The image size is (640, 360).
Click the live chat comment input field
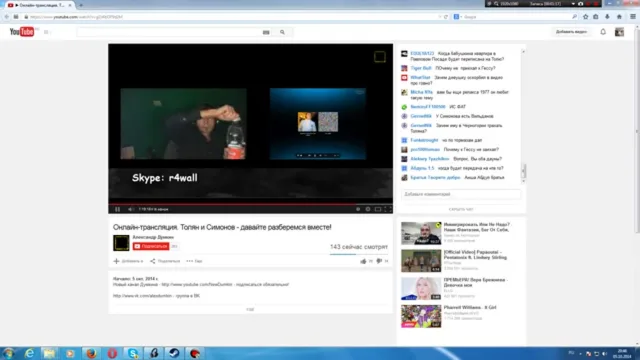tap(461, 194)
